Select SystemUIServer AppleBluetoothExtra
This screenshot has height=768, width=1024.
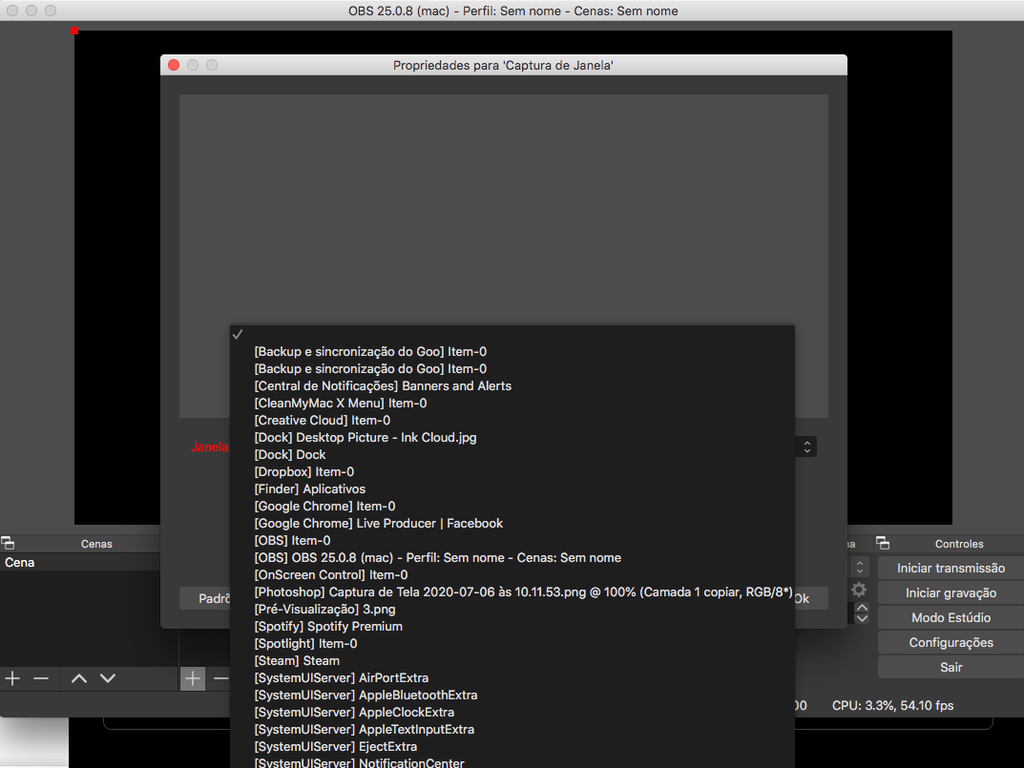512,695
